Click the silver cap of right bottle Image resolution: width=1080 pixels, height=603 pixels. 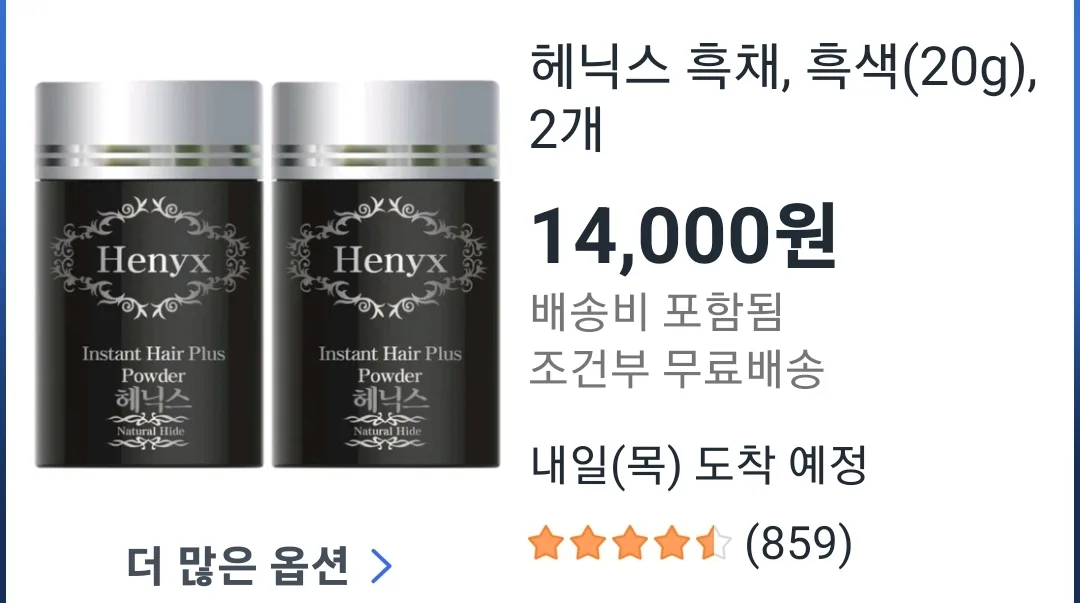tap(386, 130)
